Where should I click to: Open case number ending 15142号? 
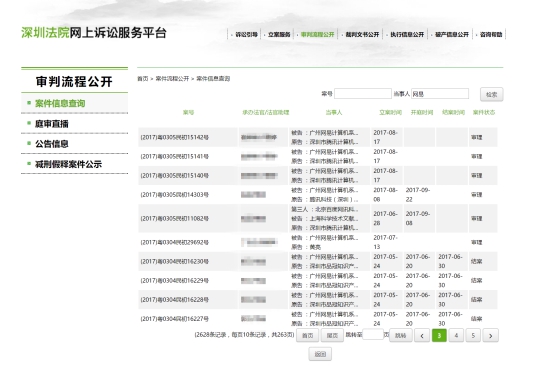175,137
